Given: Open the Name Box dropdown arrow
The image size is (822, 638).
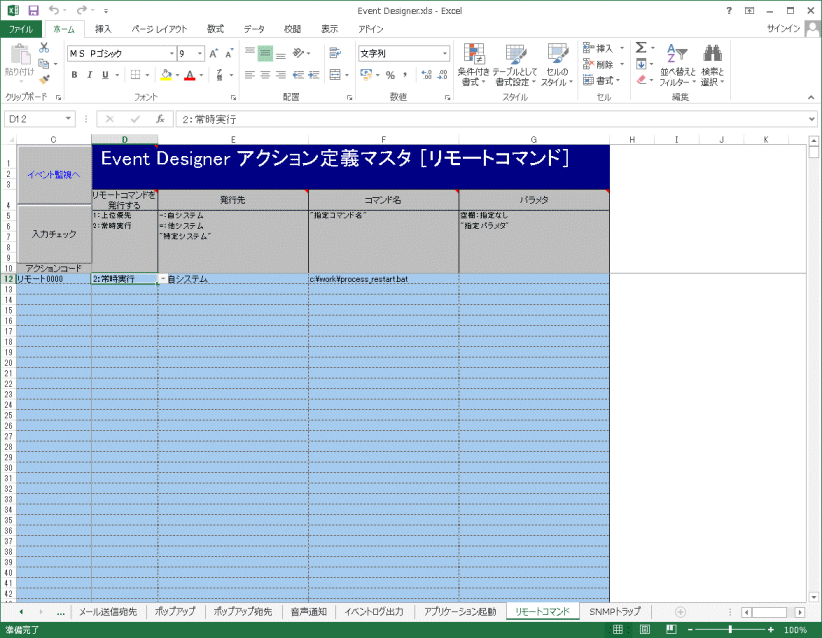Looking at the screenshot, I should [x=68, y=119].
